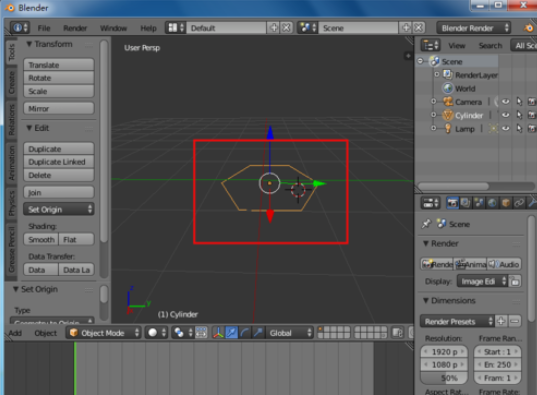The image size is (537, 395).
Task: Collapse the Transform panel
Action: tap(29, 44)
